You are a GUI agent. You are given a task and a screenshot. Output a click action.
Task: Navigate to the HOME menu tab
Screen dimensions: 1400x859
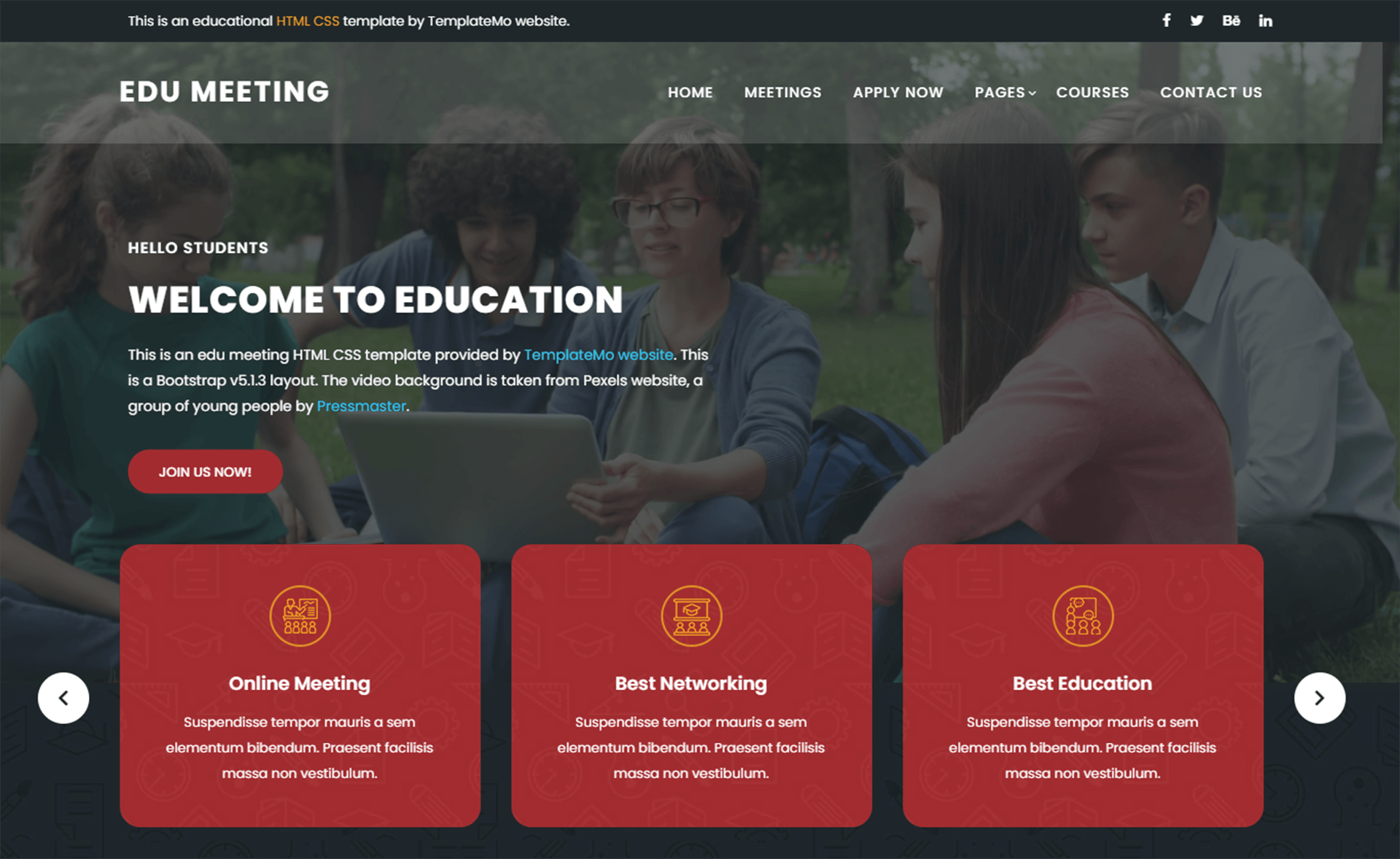pos(689,92)
